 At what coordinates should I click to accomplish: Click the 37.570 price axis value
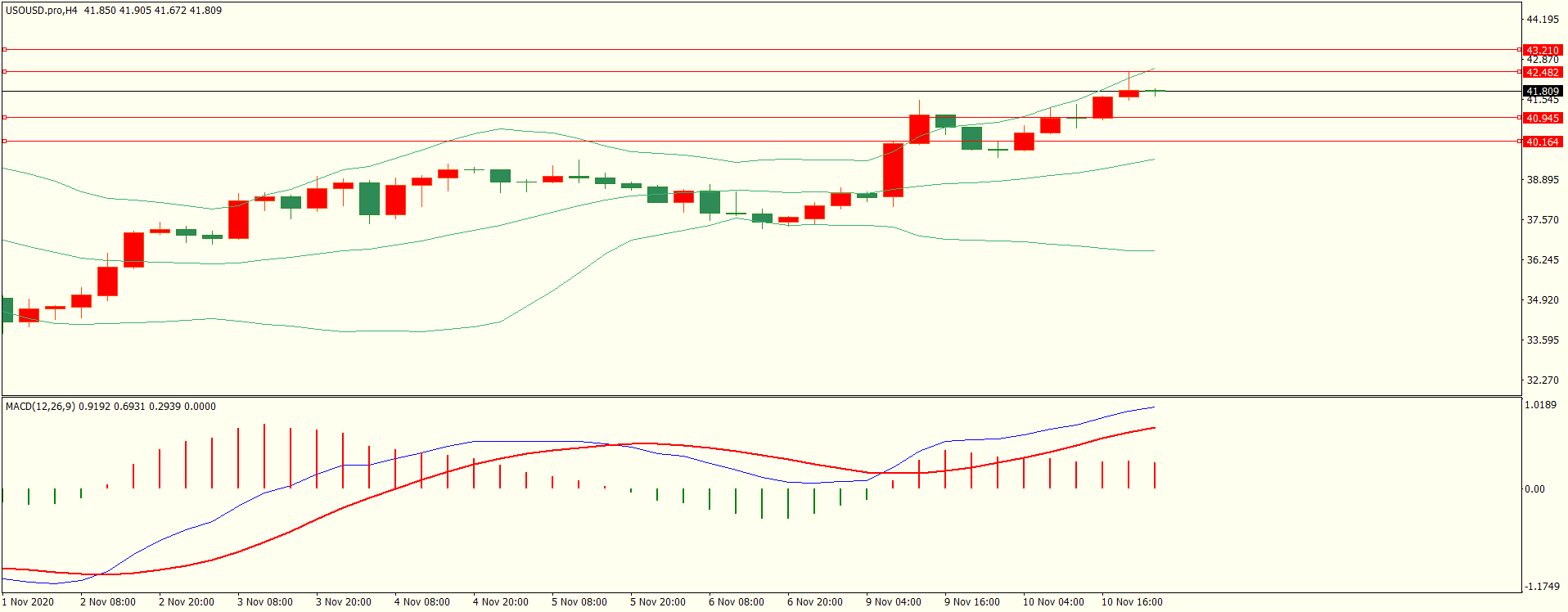coord(1543,219)
